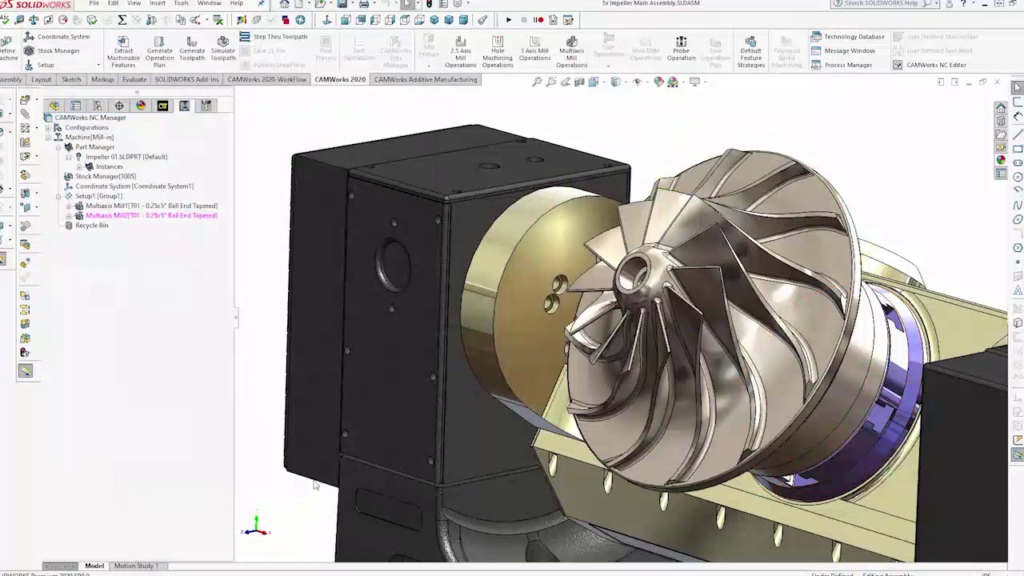Click Generate Toolpath in ribbon

click(x=192, y=53)
